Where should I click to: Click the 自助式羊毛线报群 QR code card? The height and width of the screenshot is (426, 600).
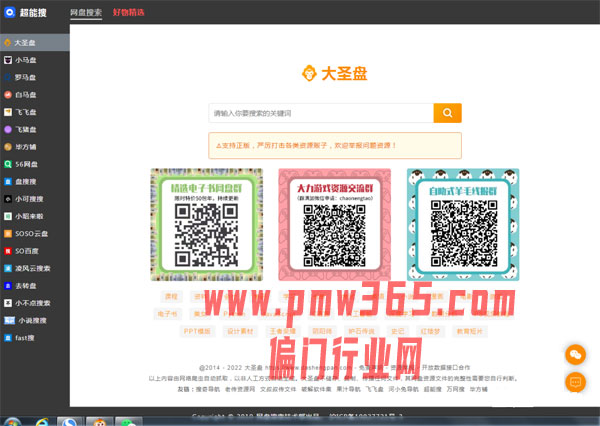pyautogui.click(x=463, y=225)
